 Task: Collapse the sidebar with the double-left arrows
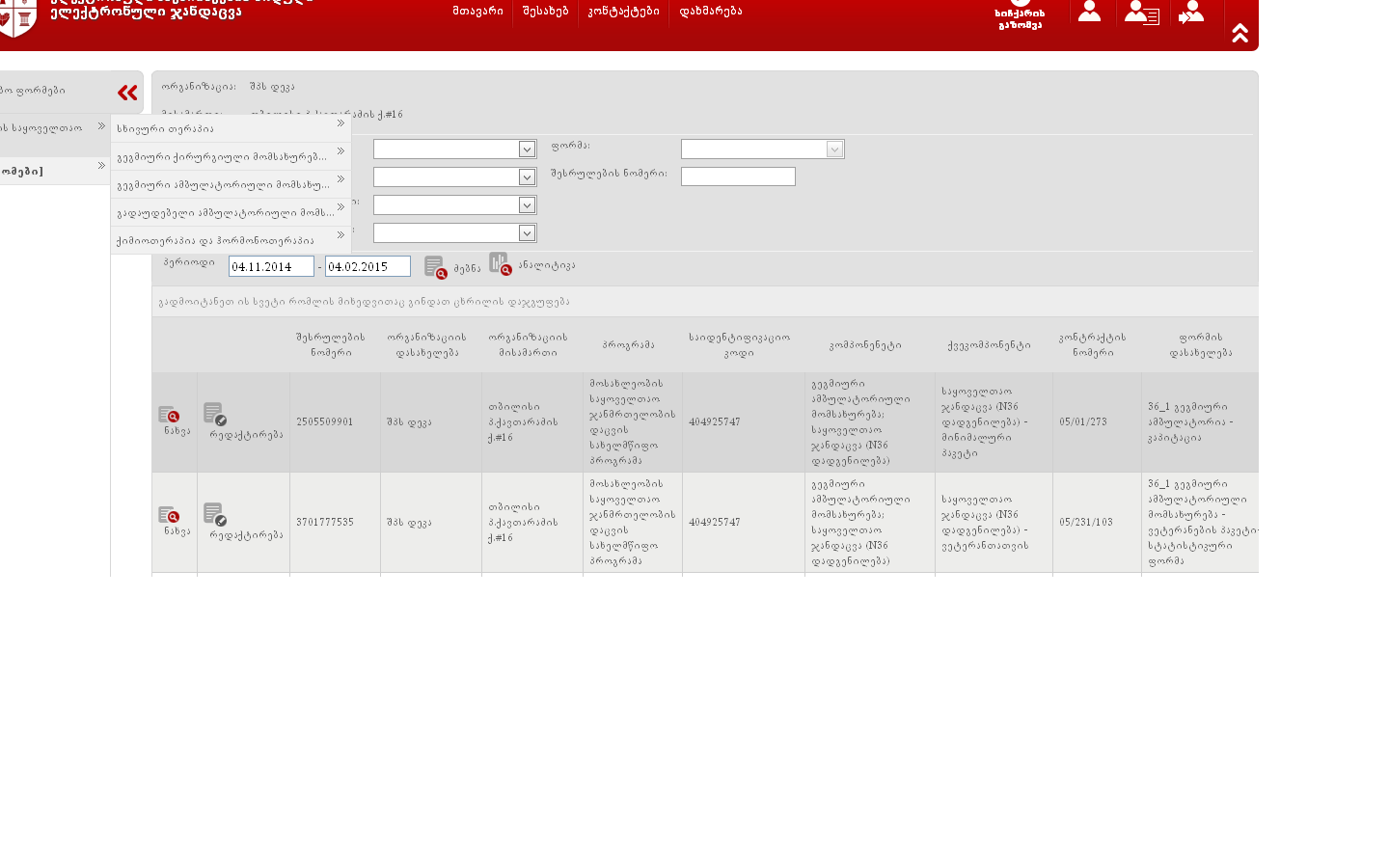click(x=127, y=93)
